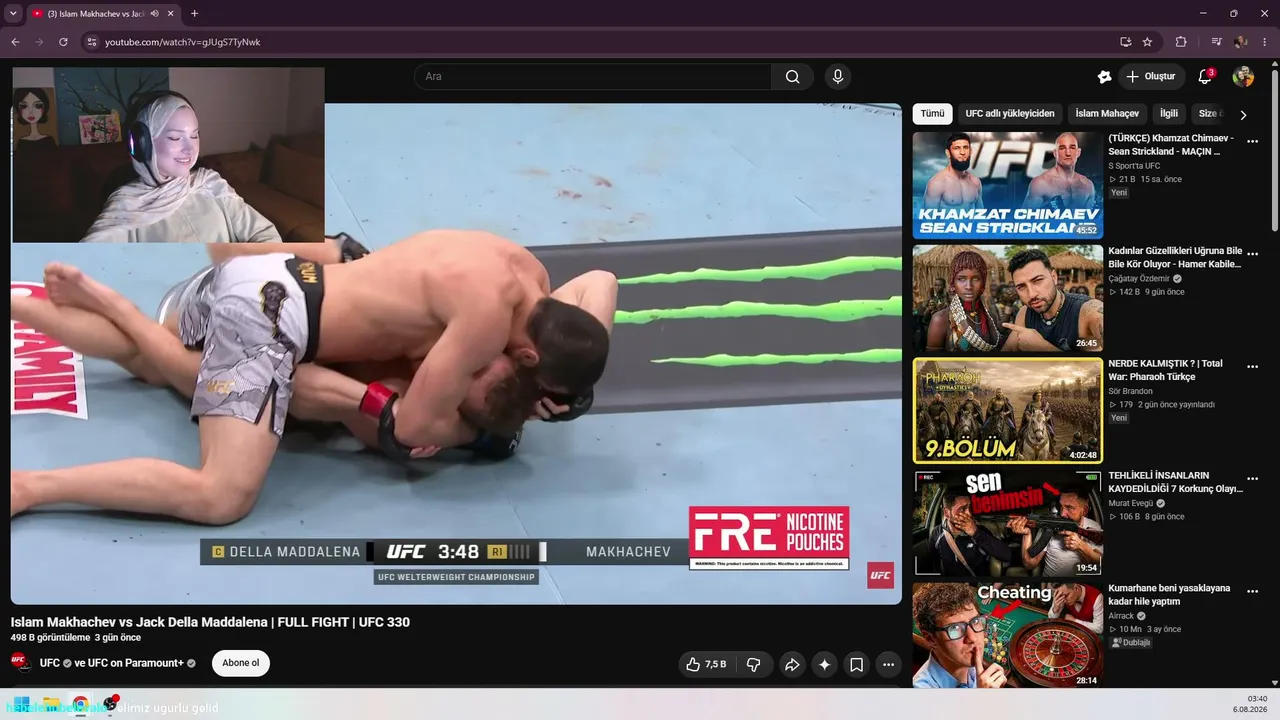
Task: Open Çağatay Özdemir channel link
Action: point(1141,278)
